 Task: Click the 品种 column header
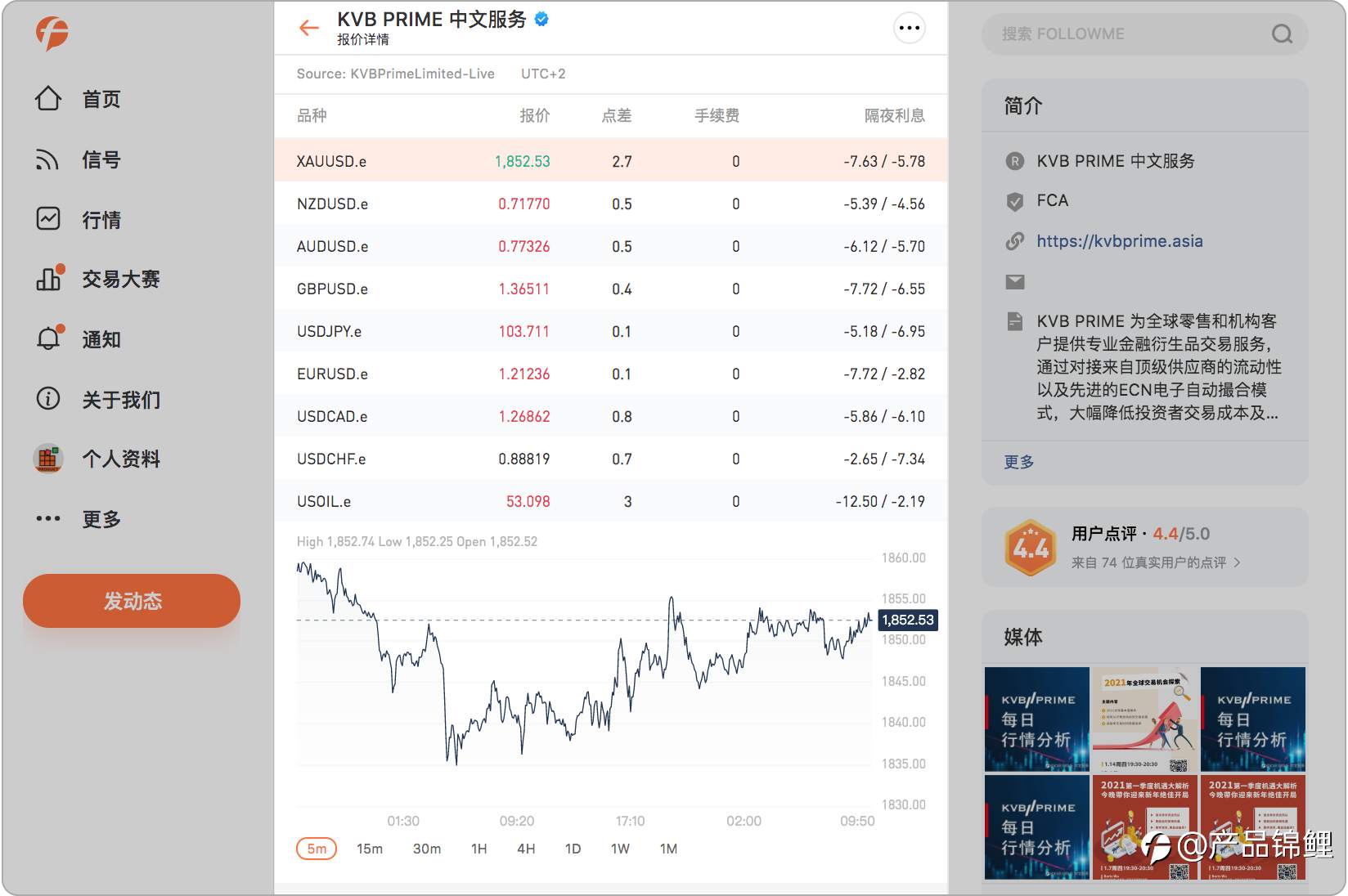[312, 115]
